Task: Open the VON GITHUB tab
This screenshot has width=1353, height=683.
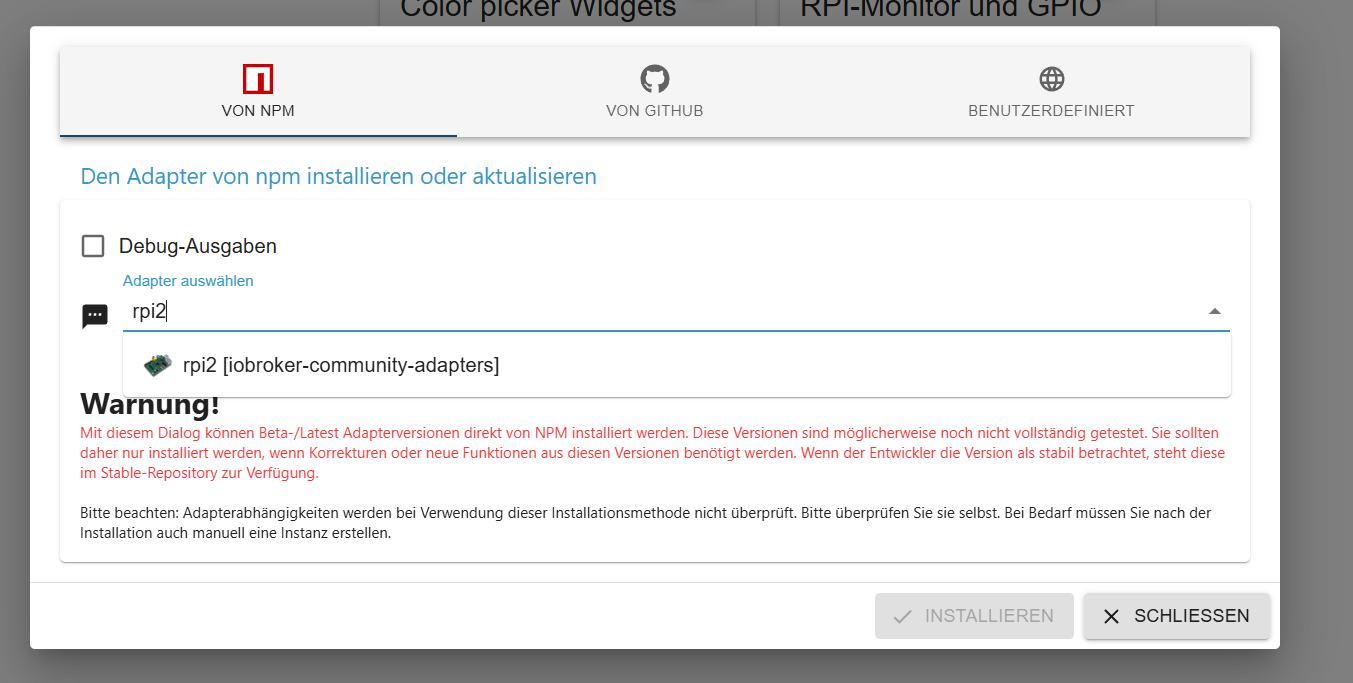Action: (655, 92)
